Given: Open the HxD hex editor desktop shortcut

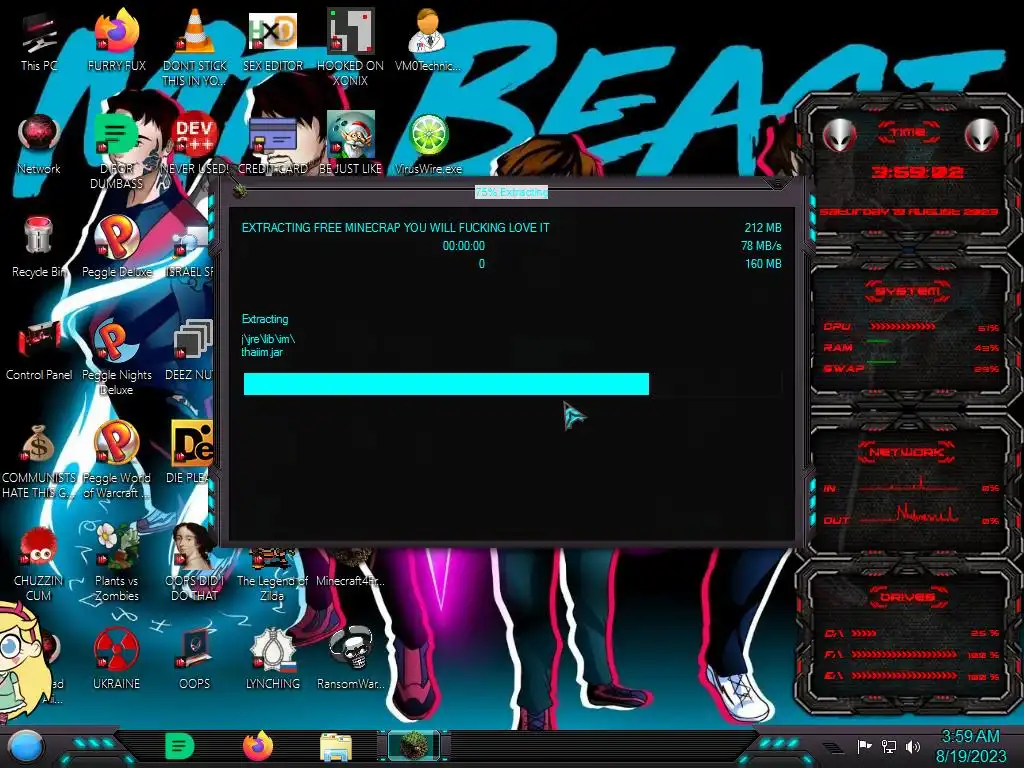Looking at the screenshot, I should coord(272,39).
